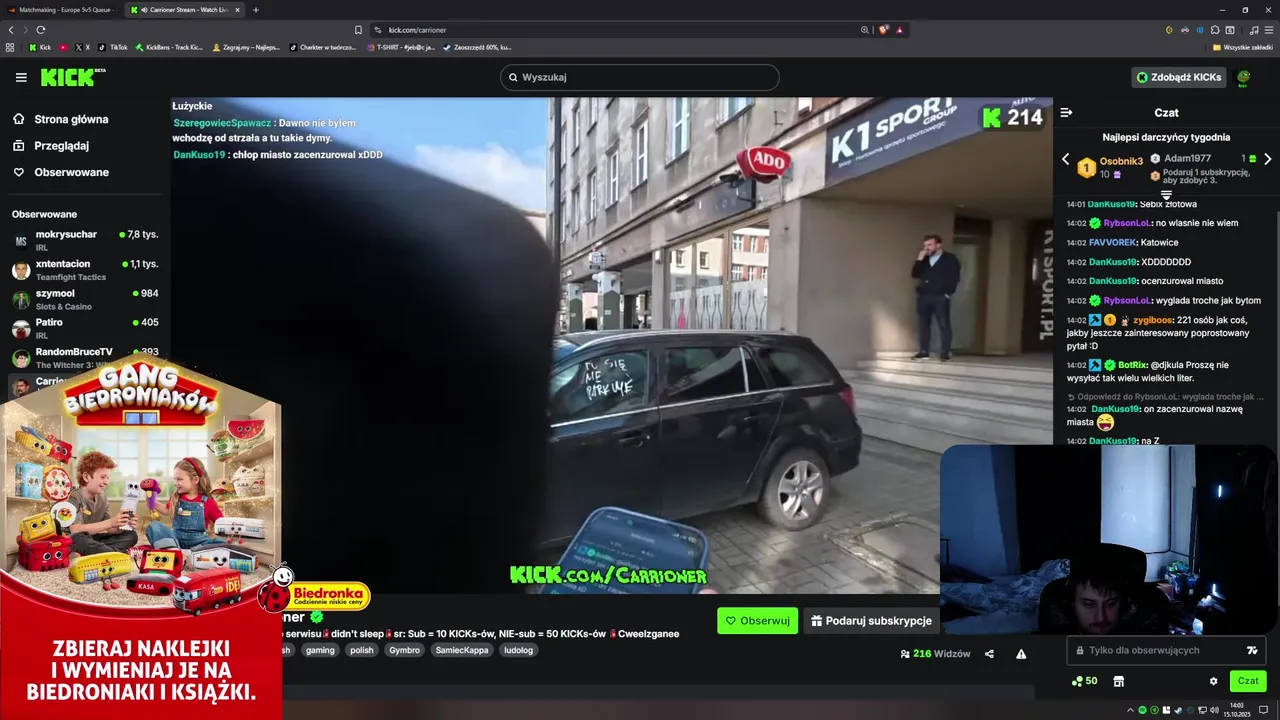This screenshot has height=720, width=1280.
Task: Click the streamer webcam picture-in-picture overlay
Action: [1109, 539]
